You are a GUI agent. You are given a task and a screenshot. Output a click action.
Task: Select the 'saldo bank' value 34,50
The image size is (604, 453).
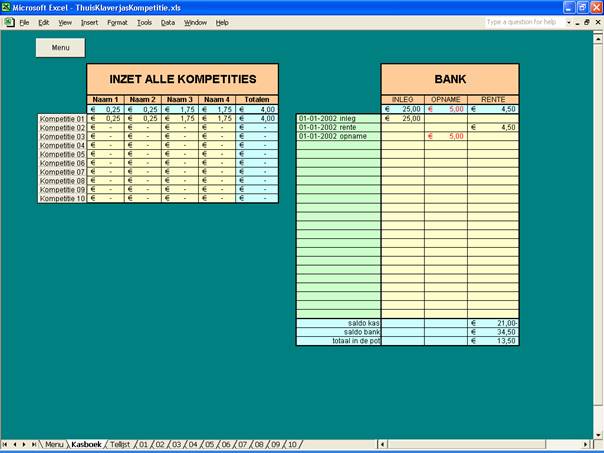(493, 332)
